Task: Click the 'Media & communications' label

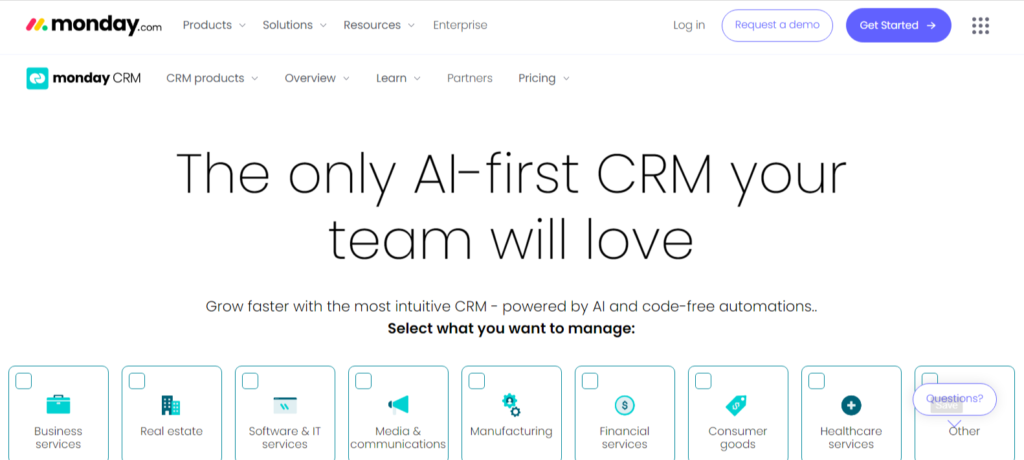Action: coord(398,438)
